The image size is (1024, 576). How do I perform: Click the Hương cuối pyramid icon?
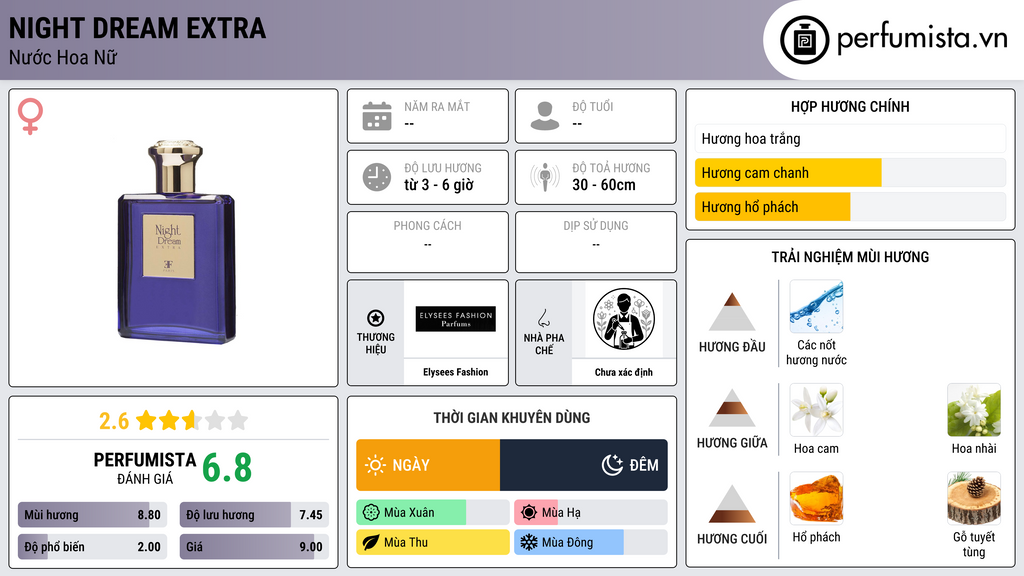coord(732,504)
